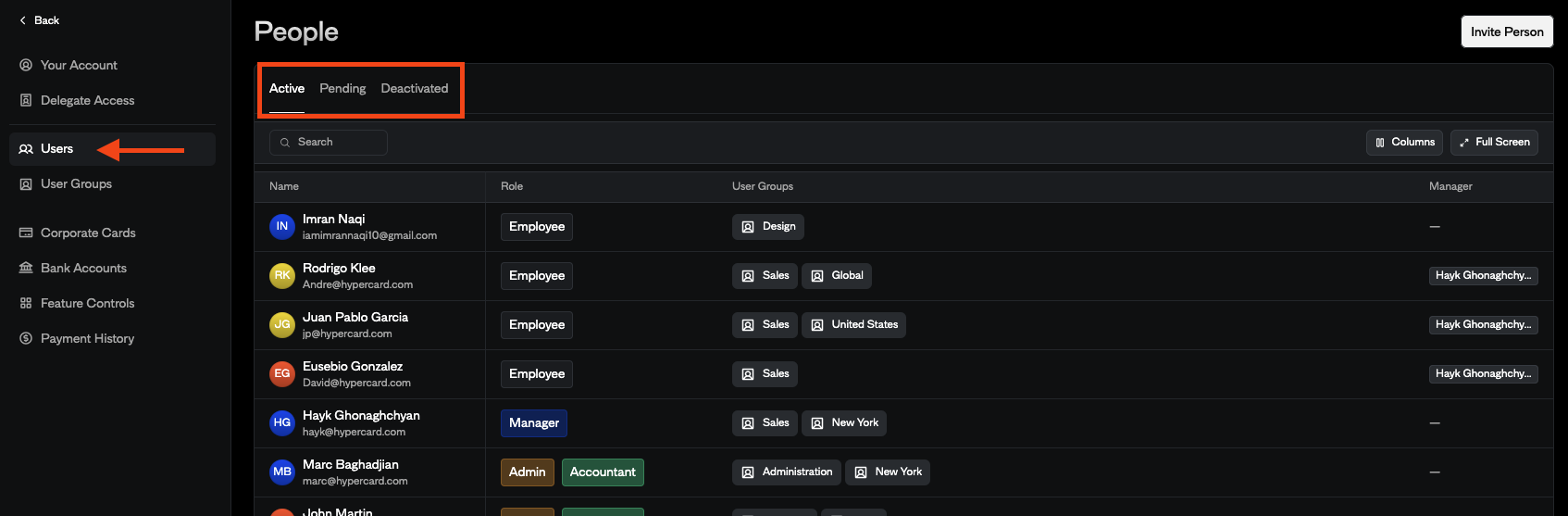Click the RK avatar for Rodrigo Klee
The image size is (1568, 516).
282,275
